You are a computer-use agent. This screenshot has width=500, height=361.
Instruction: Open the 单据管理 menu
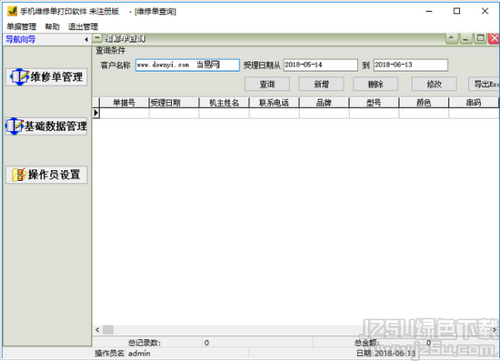pyautogui.click(x=21, y=27)
